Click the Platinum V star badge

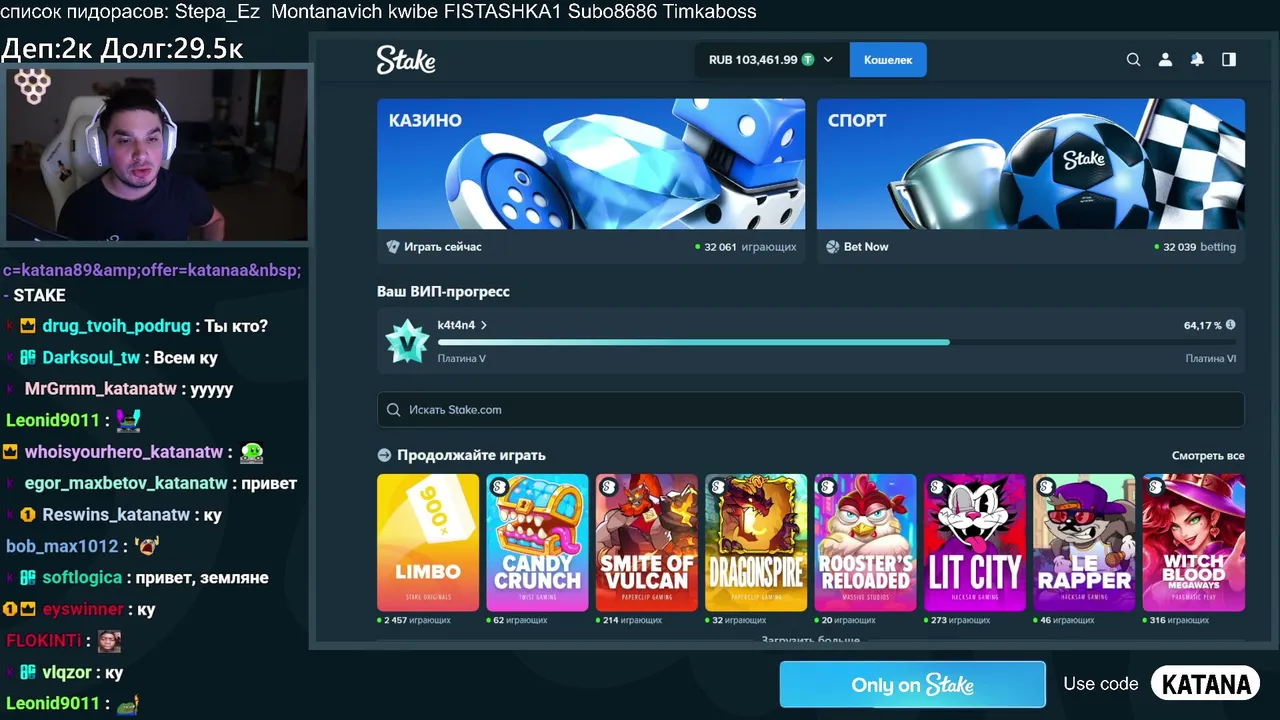point(407,342)
